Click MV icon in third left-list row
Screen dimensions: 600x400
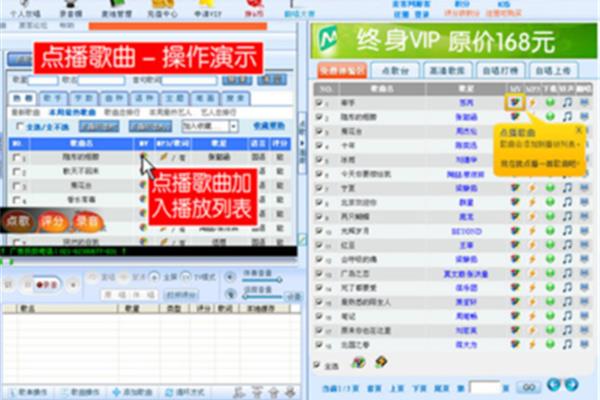pyautogui.click(x=143, y=185)
